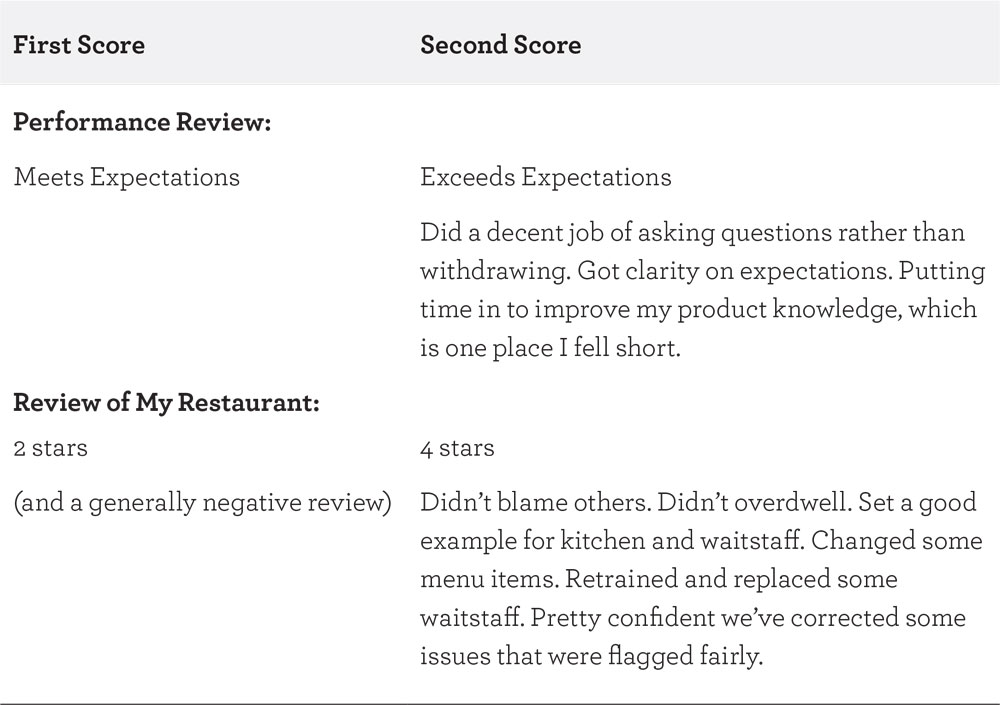
Task: Click the 4 stars rating
Action: coord(457,448)
